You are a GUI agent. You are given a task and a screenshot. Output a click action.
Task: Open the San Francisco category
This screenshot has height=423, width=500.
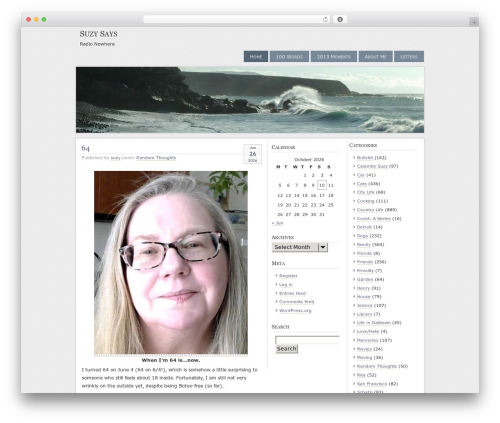[x=372, y=384]
